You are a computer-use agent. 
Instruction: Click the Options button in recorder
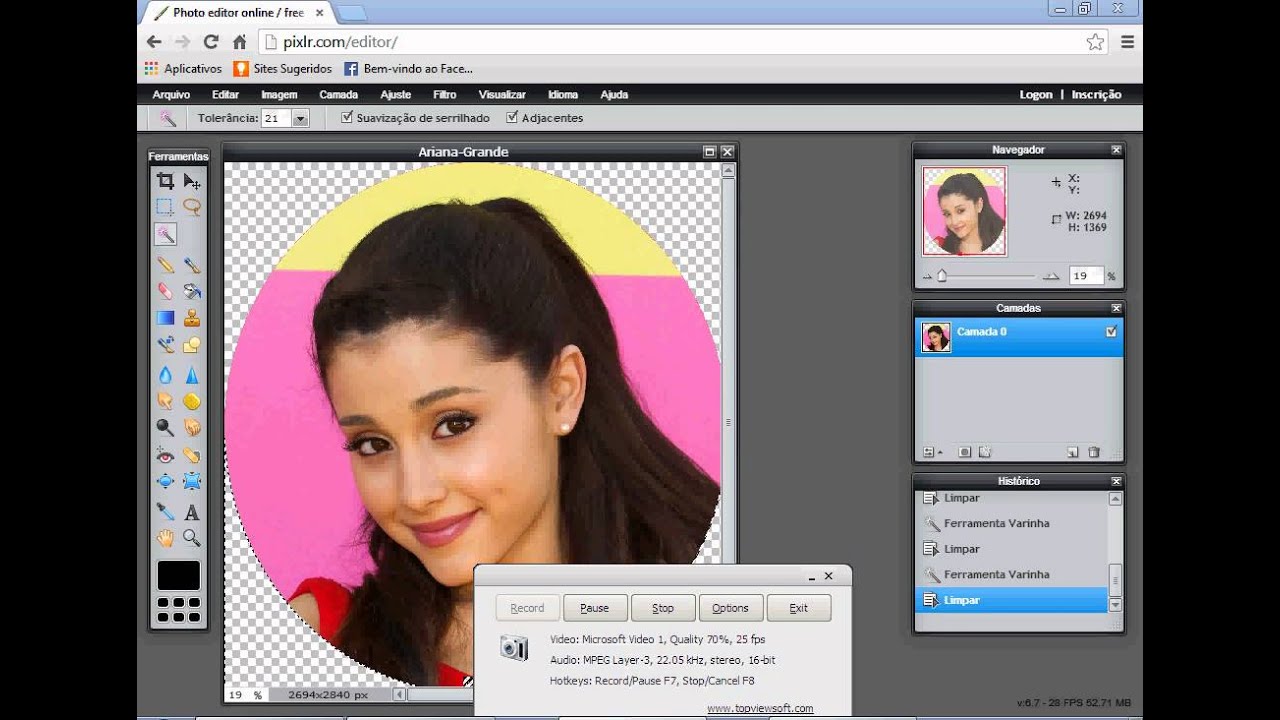coord(730,608)
